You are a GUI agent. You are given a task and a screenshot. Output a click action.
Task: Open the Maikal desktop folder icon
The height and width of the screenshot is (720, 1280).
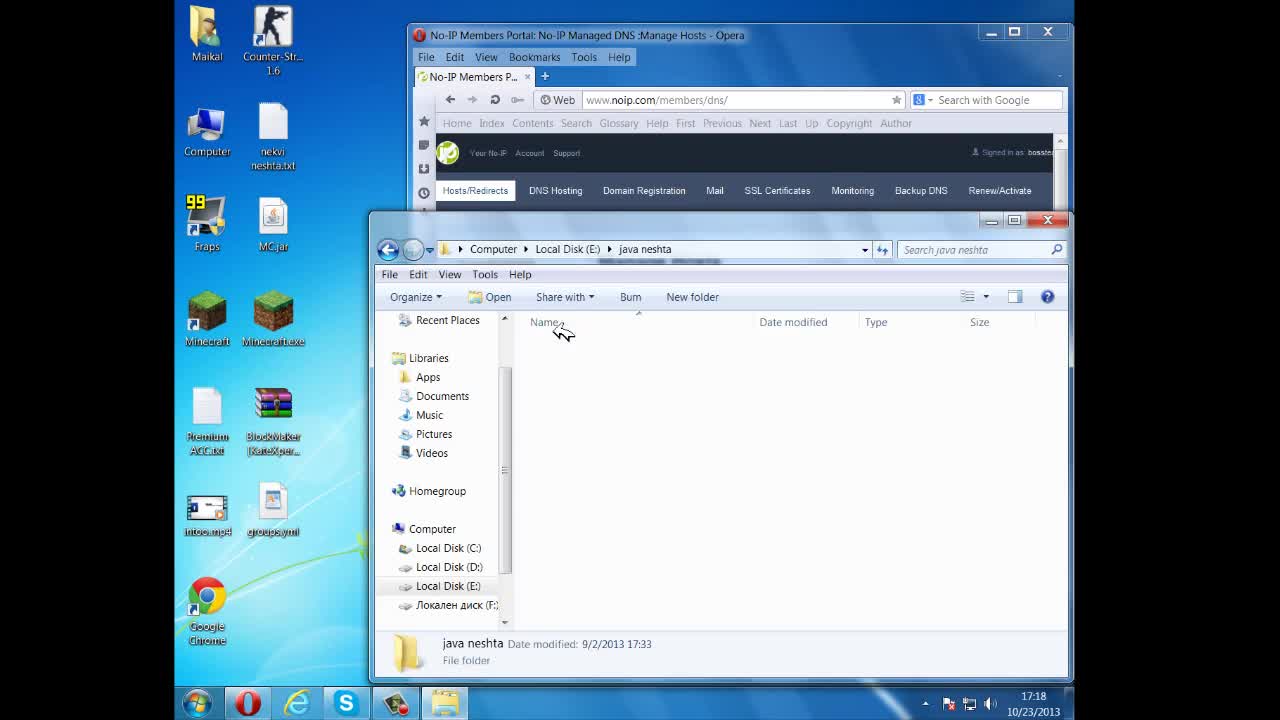207,35
